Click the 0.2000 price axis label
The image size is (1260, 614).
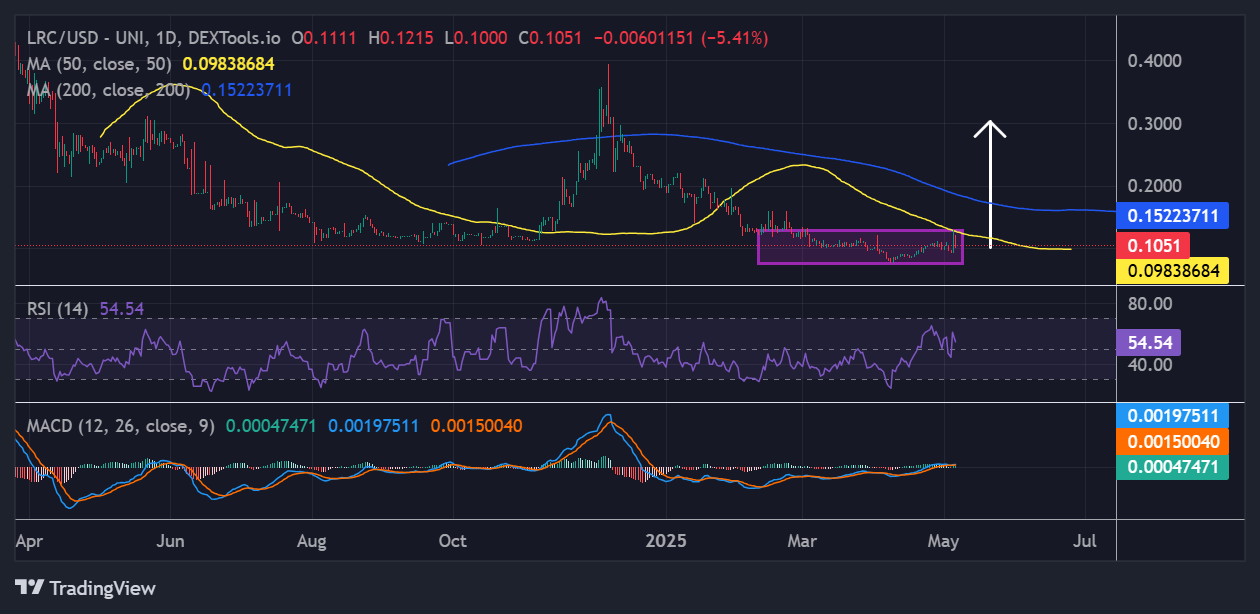pyautogui.click(x=1154, y=186)
